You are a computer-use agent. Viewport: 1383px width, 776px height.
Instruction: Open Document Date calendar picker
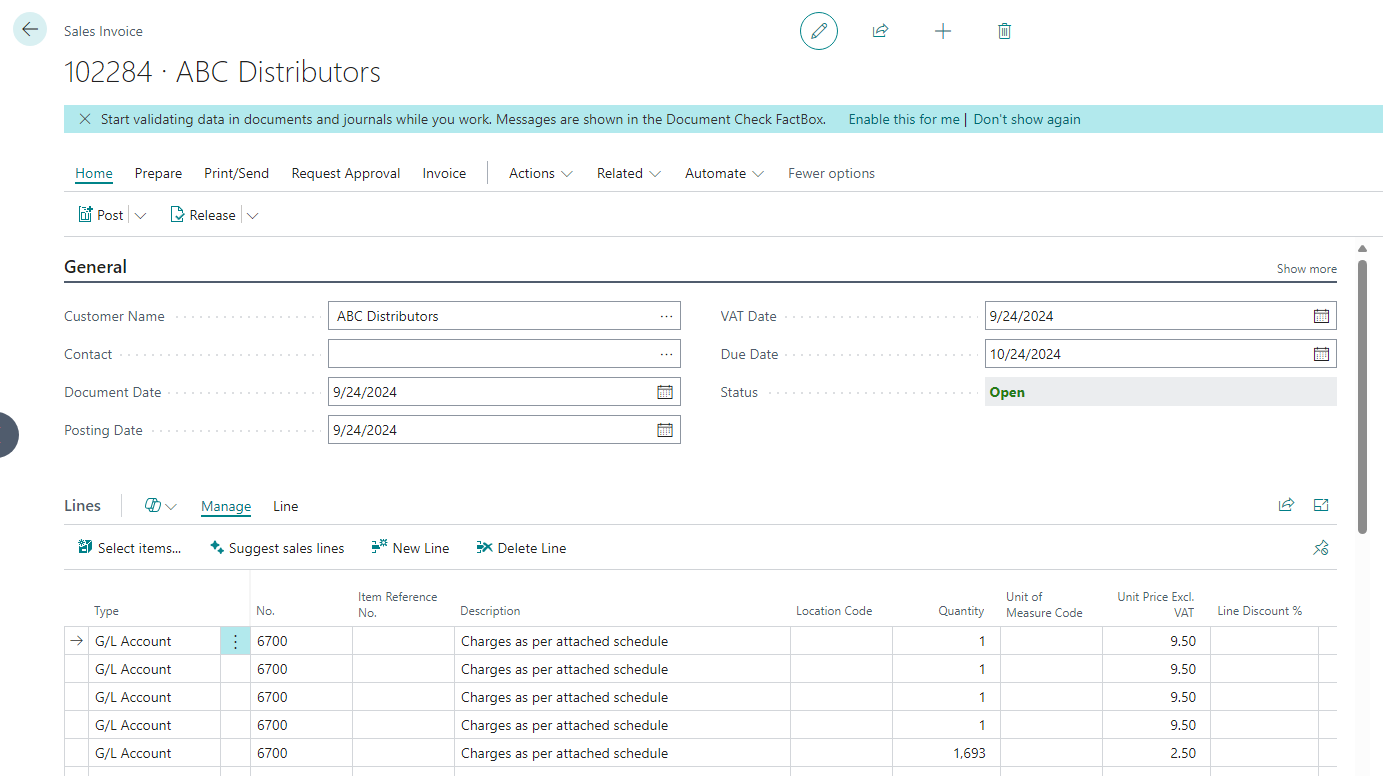click(x=665, y=392)
